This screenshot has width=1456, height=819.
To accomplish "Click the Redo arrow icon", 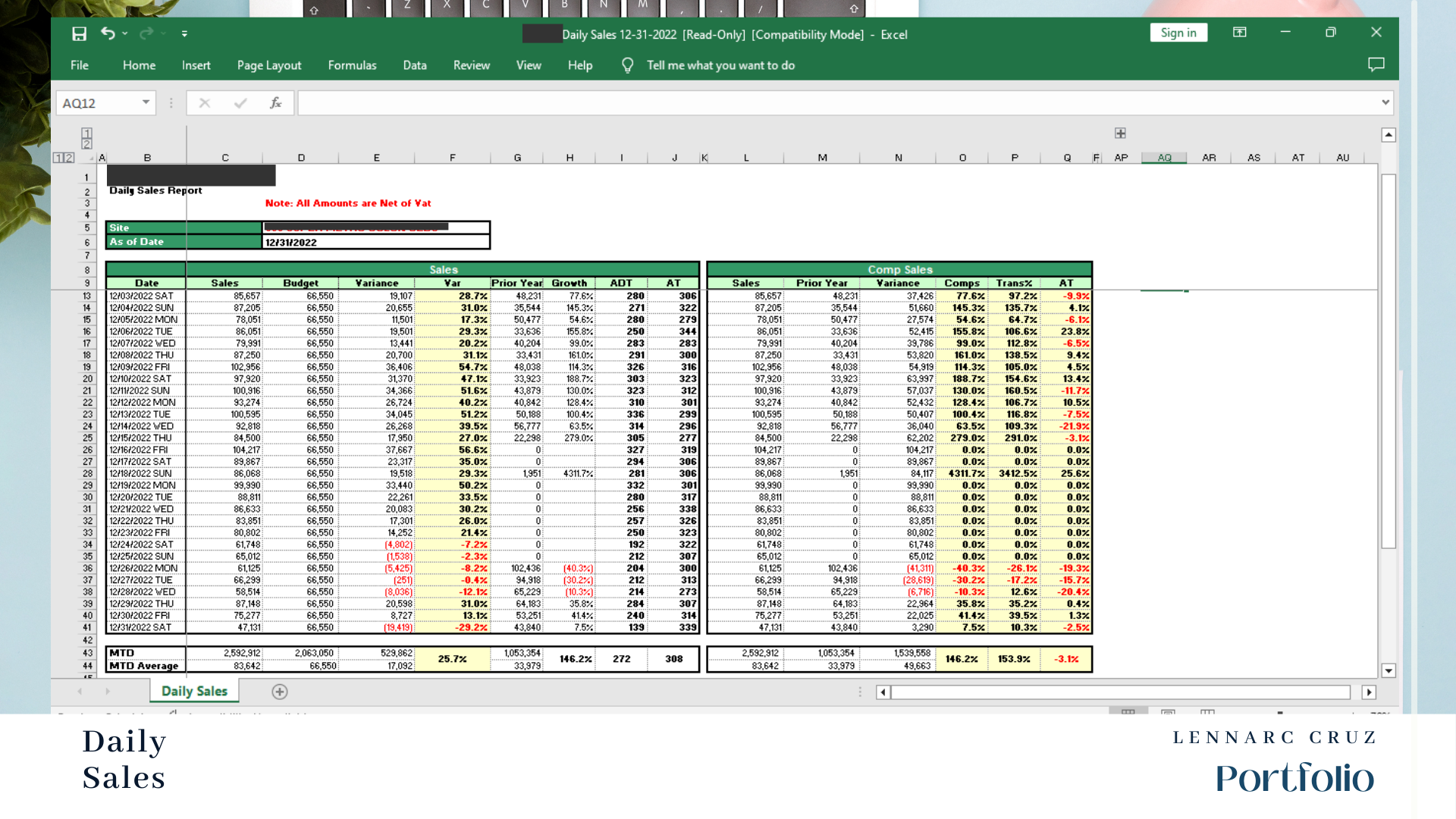I will (146, 33).
